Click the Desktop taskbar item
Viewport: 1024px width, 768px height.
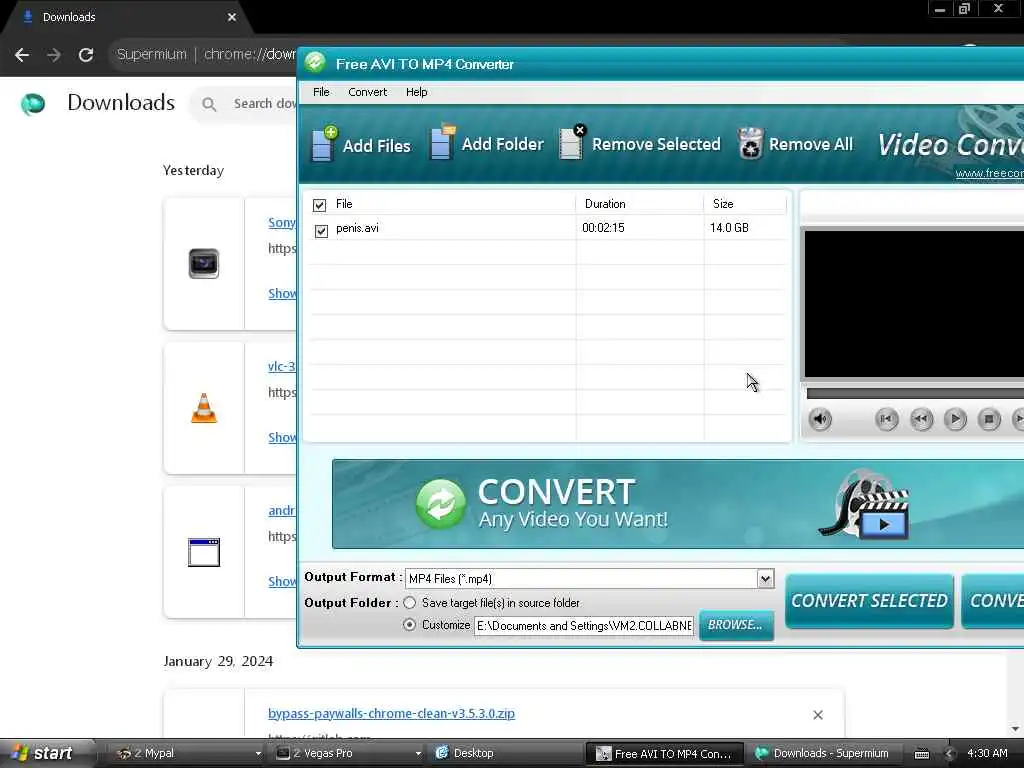tap(503, 754)
